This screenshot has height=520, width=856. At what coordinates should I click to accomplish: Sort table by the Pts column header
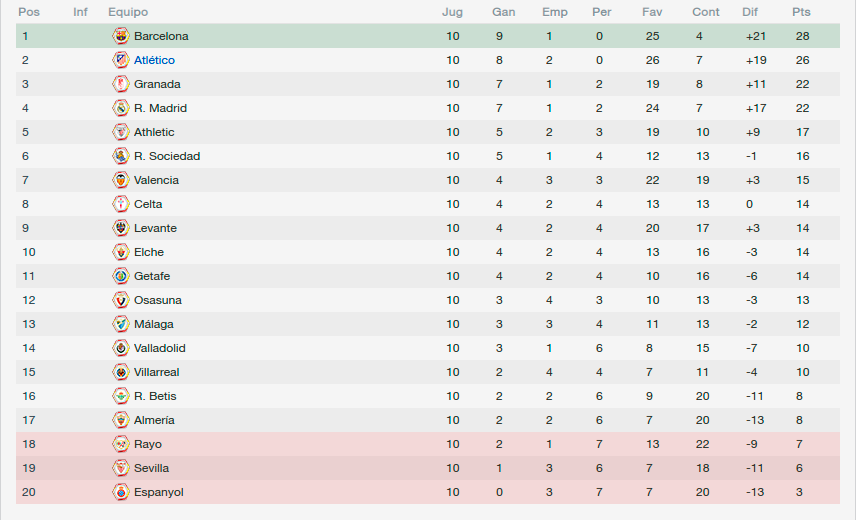coord(801,12)
